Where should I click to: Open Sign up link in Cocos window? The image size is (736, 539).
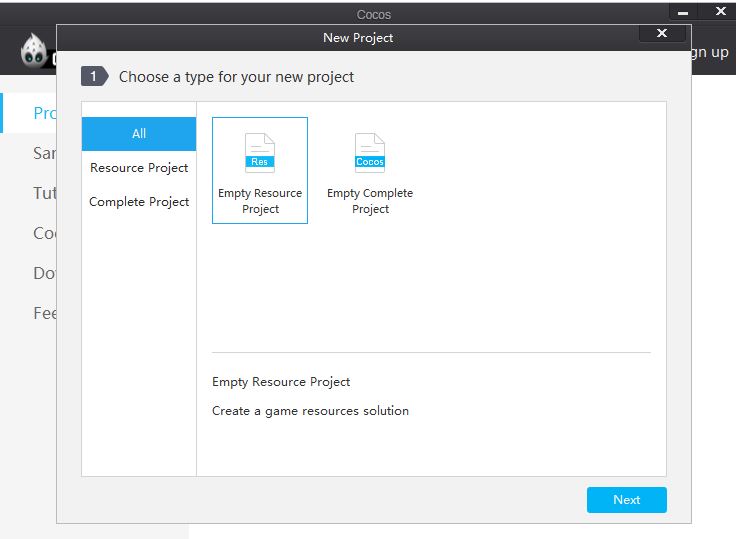coord(710,53)
